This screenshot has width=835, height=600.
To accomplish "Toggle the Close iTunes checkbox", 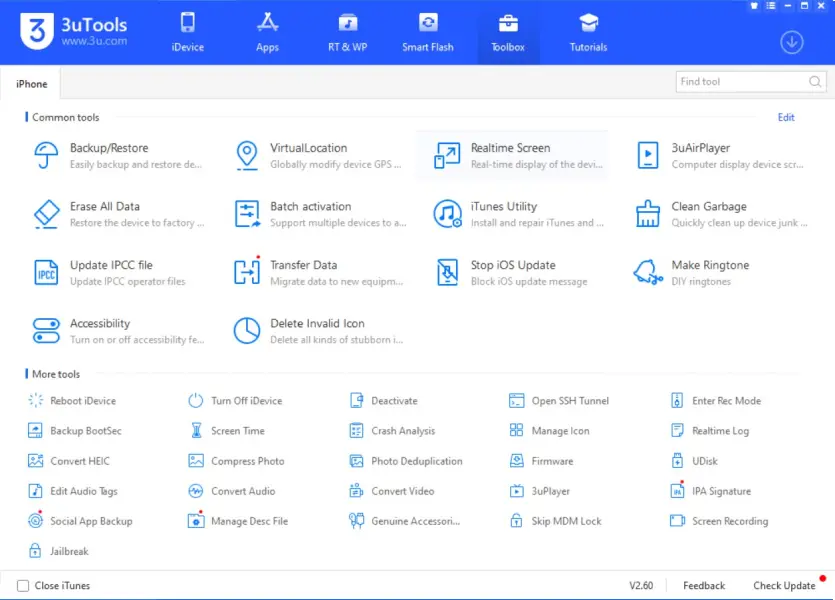I will pyautogui.click(x=23, y=586).
